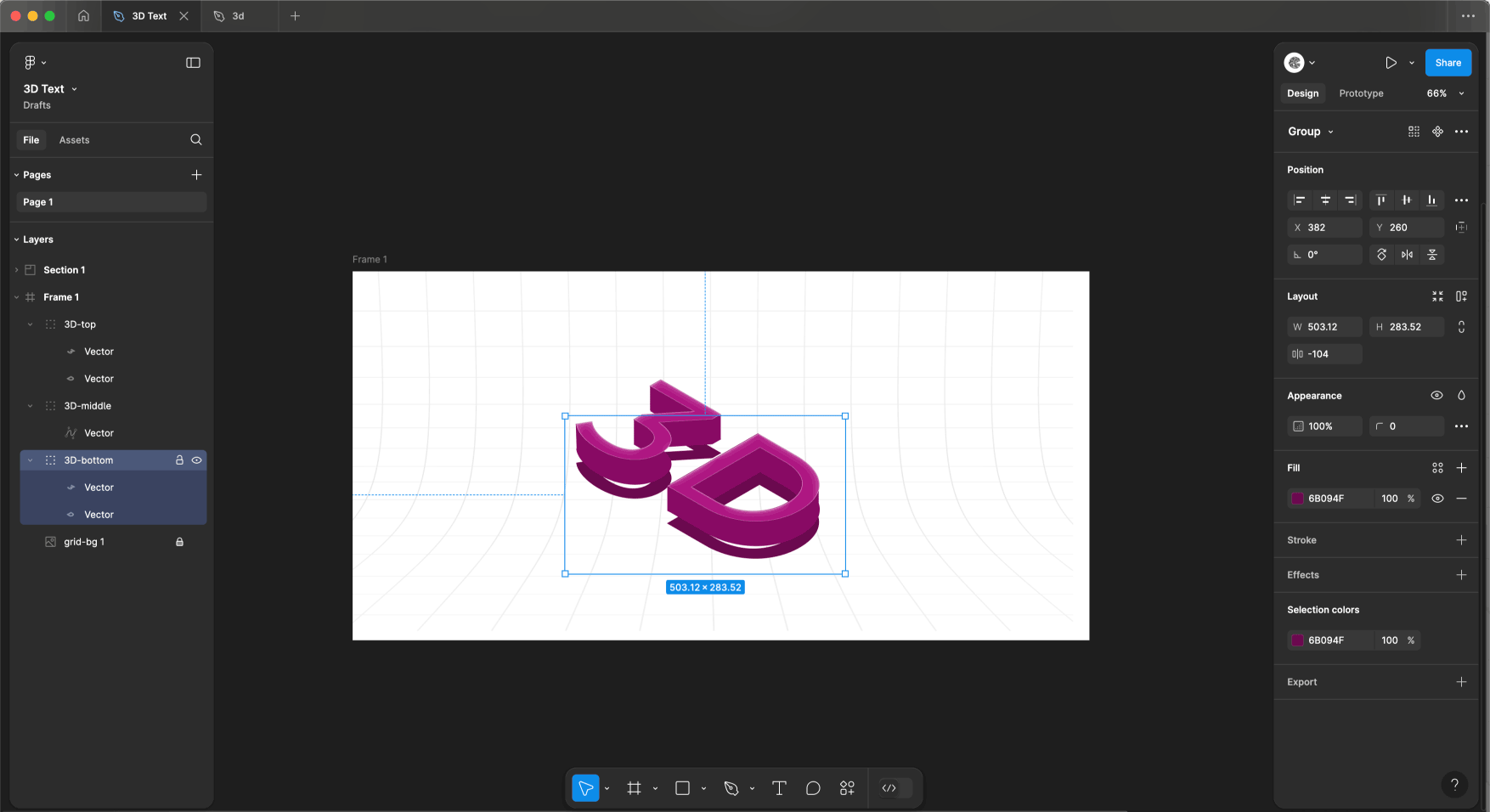Select the Frame tool

point(634,788)
